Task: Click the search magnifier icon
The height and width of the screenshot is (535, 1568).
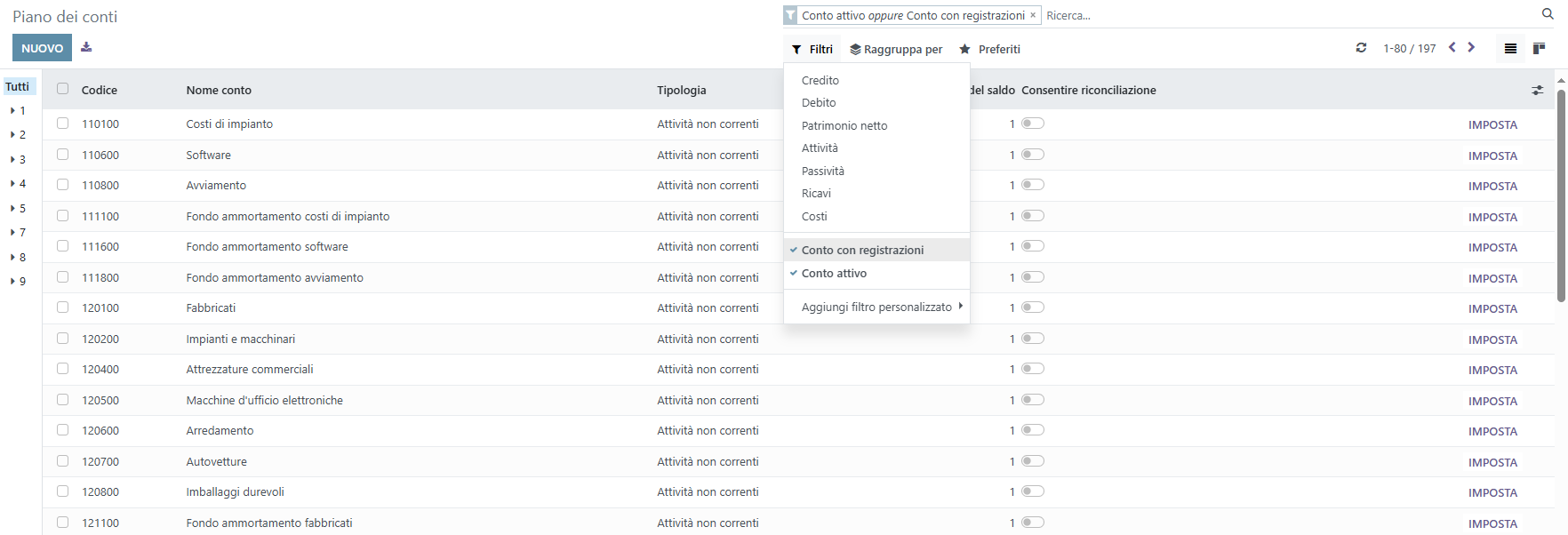Action: 1548,14
